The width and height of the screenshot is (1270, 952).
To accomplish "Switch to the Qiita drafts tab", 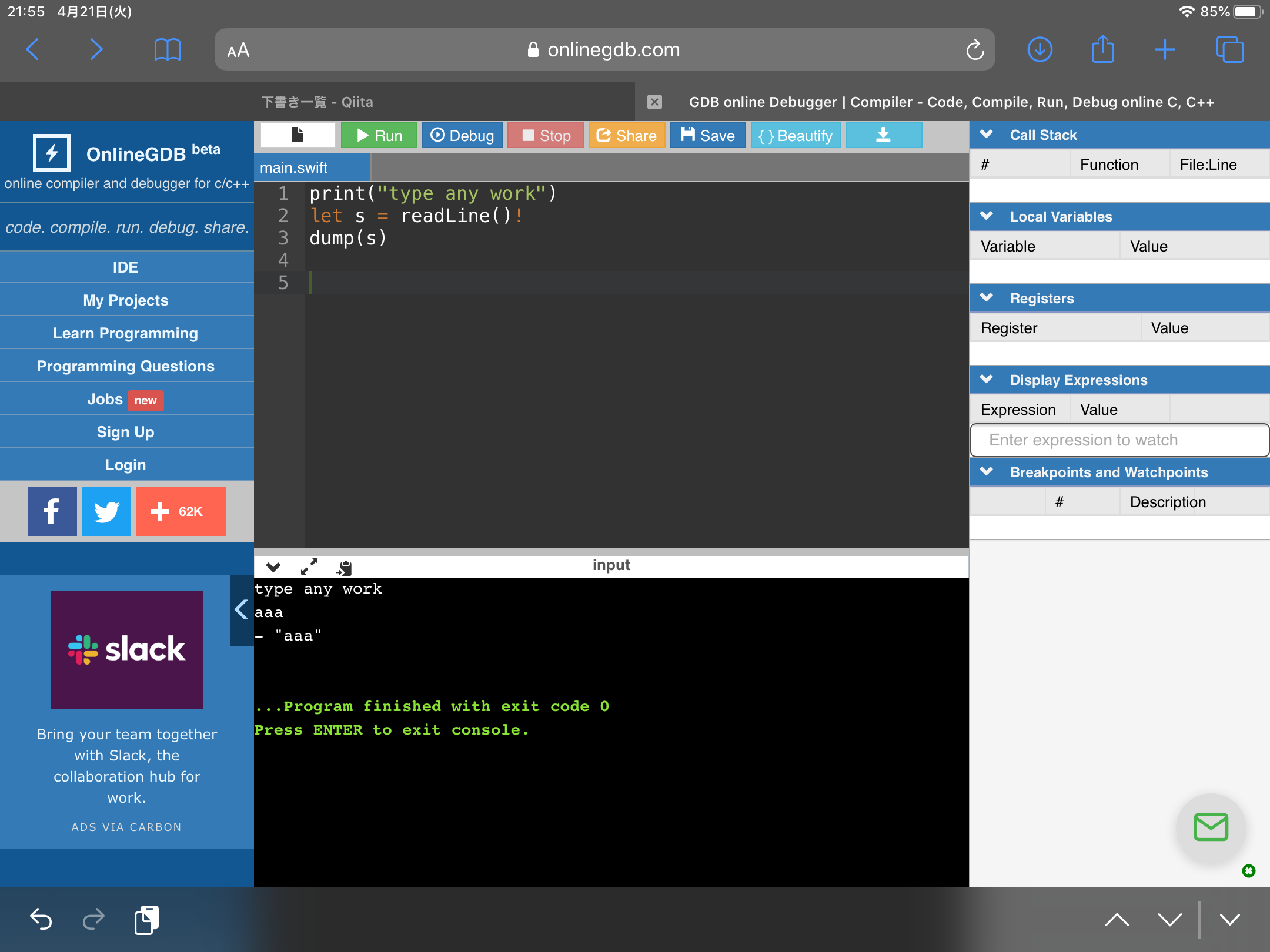I will (317, 102).
